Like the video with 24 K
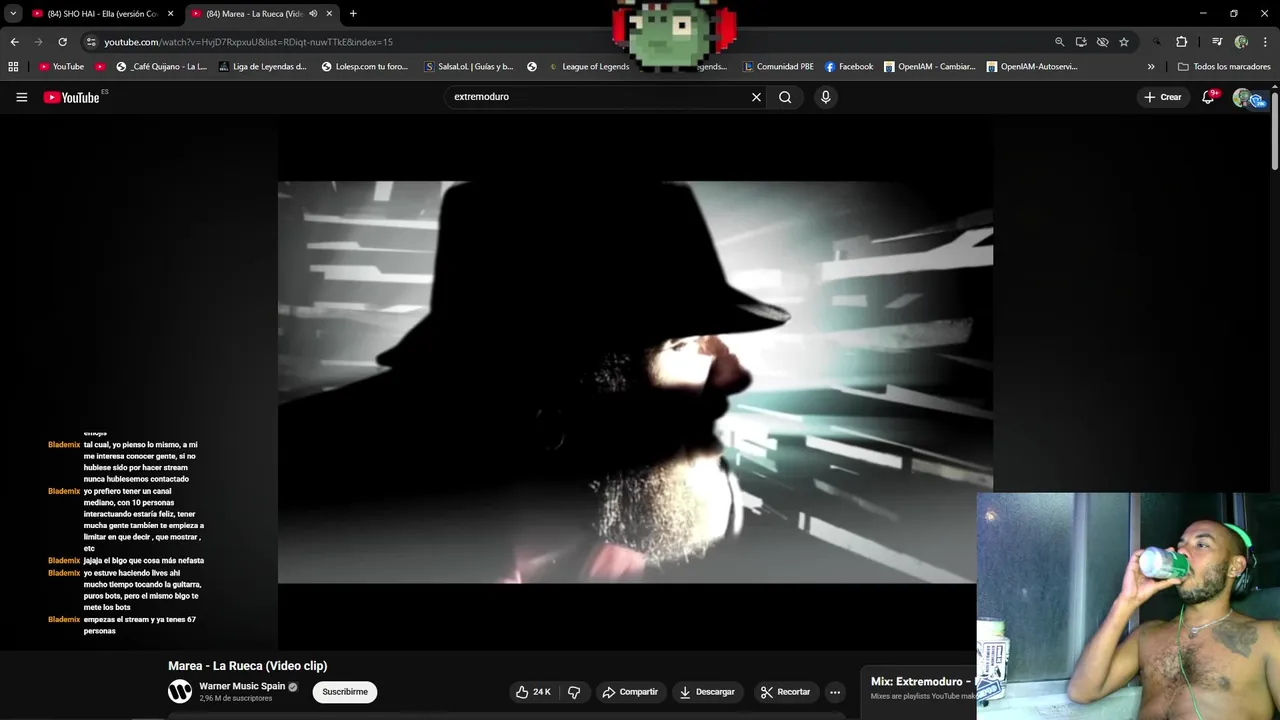1280x720 pixels. coord(533,692)
